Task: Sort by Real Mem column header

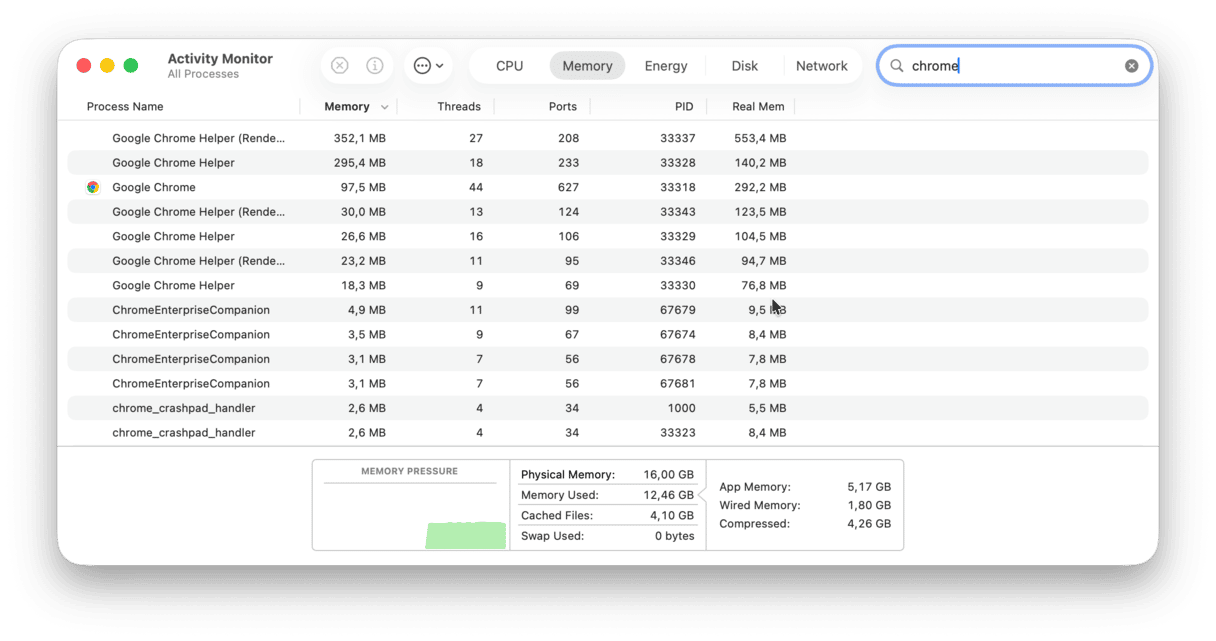Action: coord(757,107)
